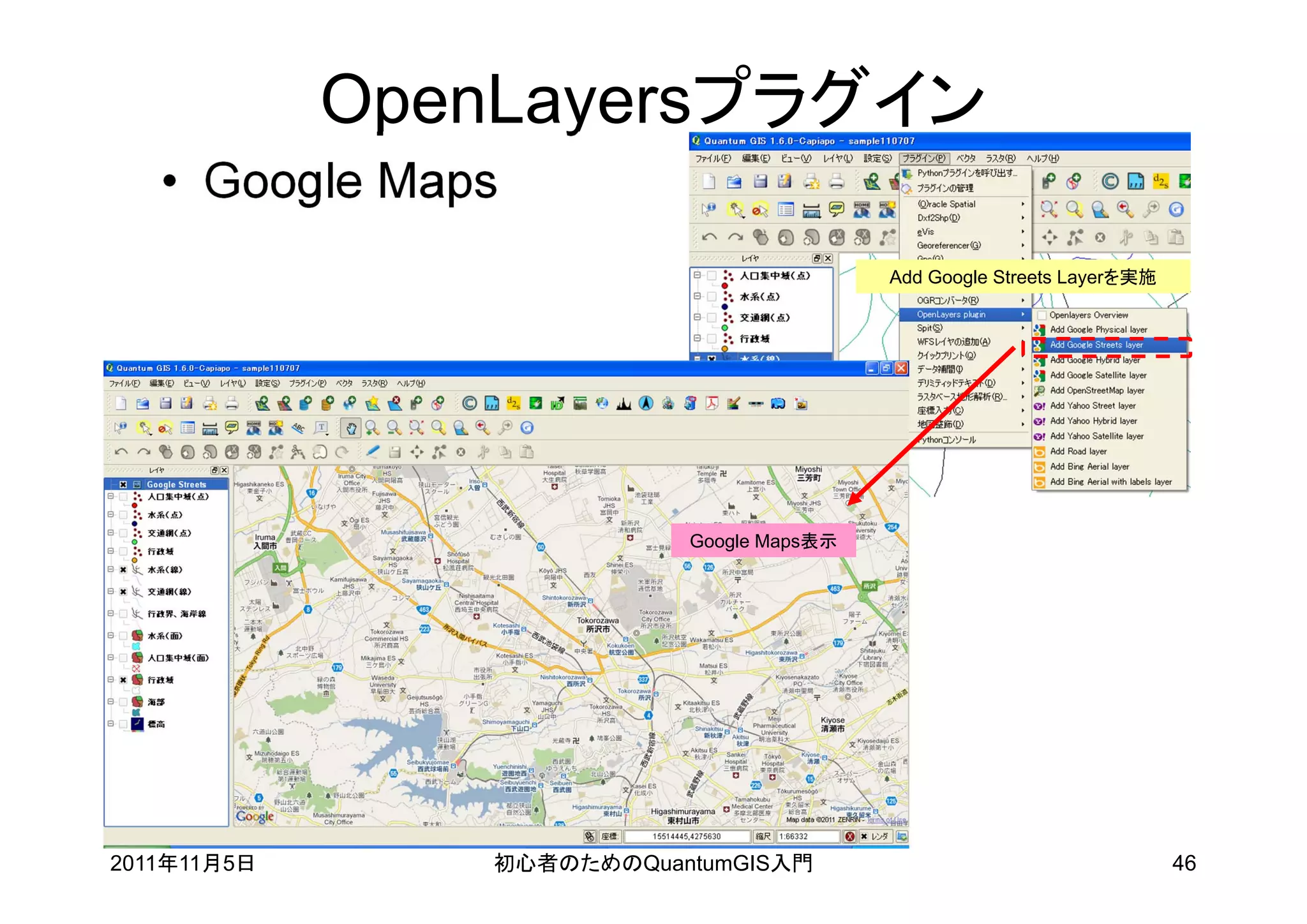Expand OGRコンバータ(R) submenu arrow
1307x924 pixels.
pyautogui.click(x=1022, y=301)
